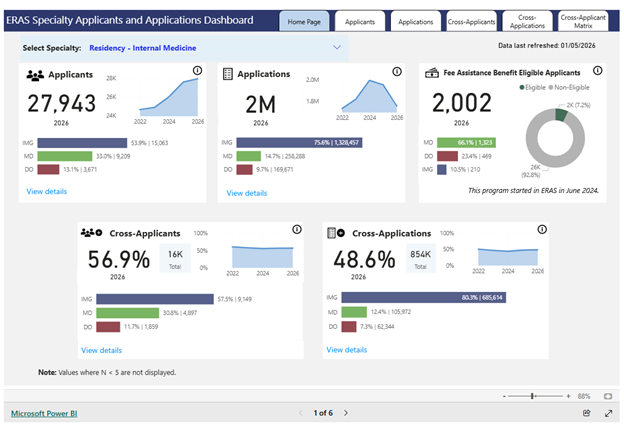Click MD bar showing 30.8% | 4,897
This screenshot has height=431, width=624.
coord(127,313)
